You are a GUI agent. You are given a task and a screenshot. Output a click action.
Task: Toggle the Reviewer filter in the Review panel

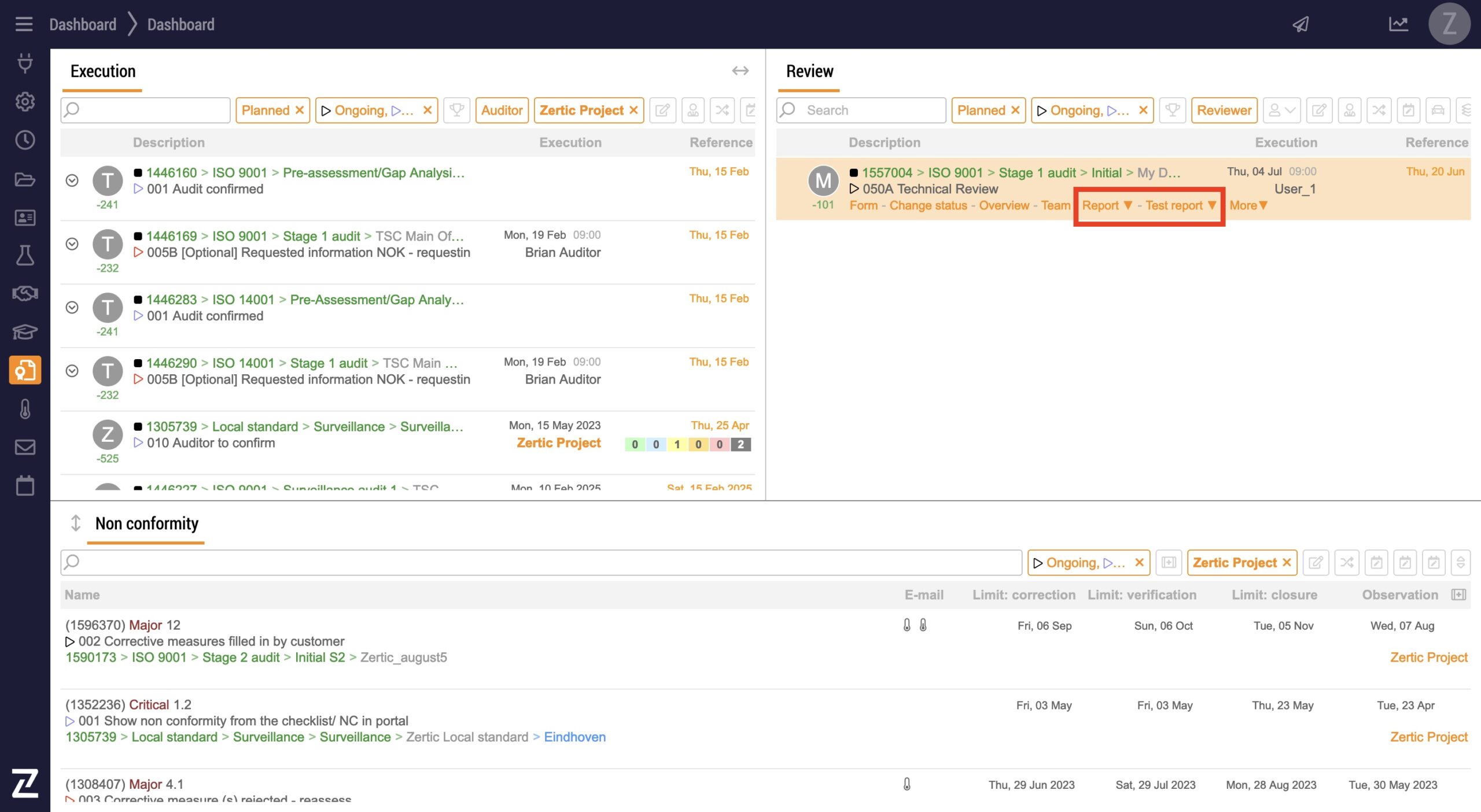tap(1224, 110)
